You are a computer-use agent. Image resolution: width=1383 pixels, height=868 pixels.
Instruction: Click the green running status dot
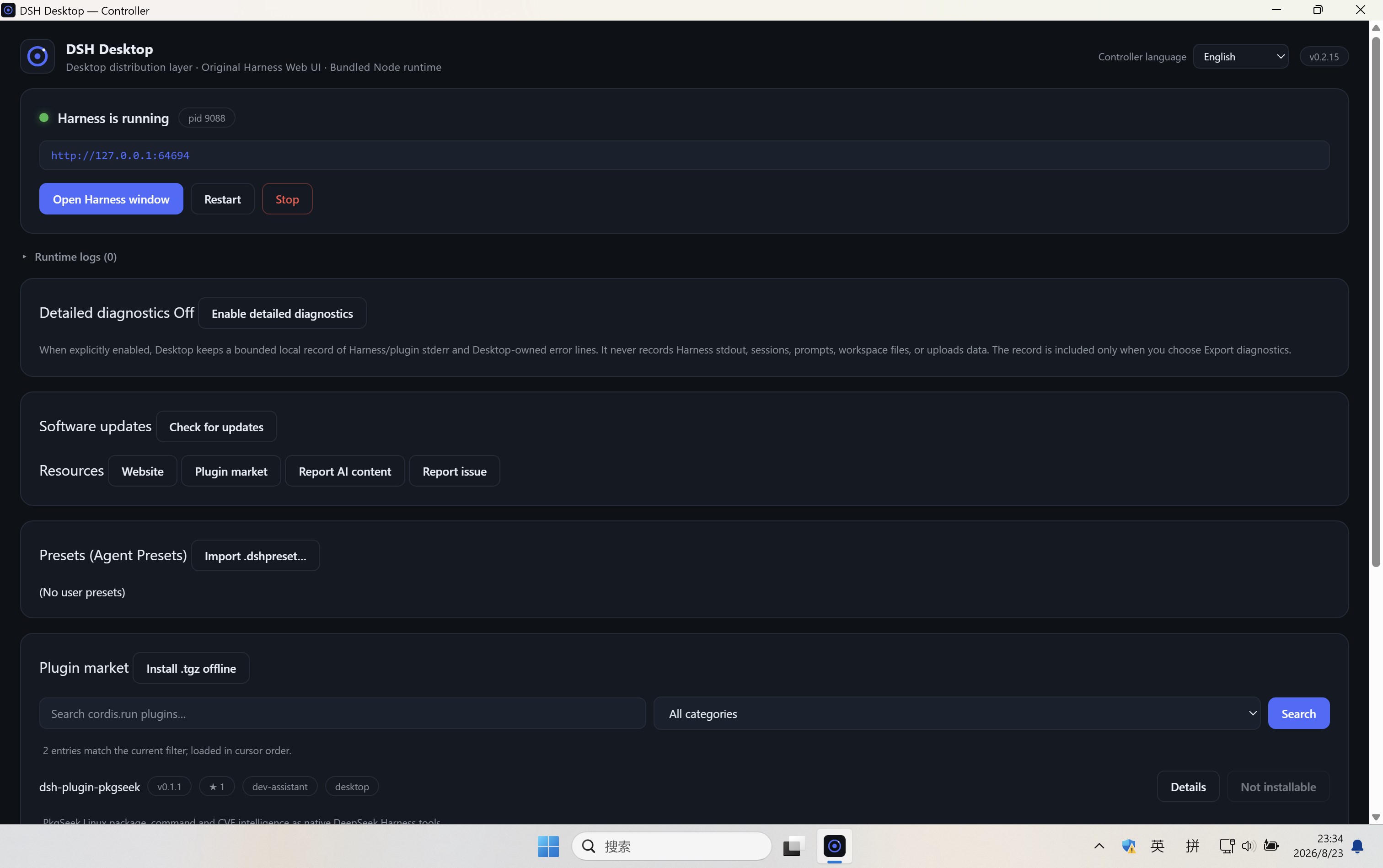coord(43,118)
